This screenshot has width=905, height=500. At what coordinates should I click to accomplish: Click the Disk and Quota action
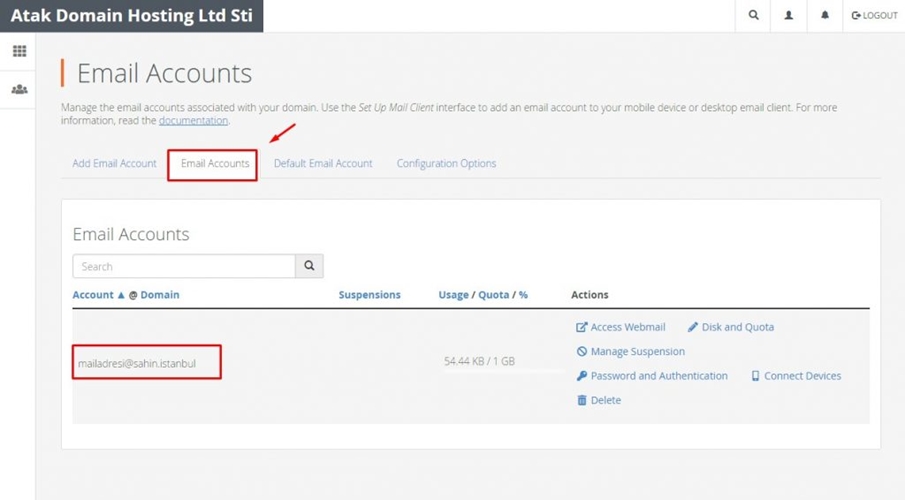(x=731, y=327)
